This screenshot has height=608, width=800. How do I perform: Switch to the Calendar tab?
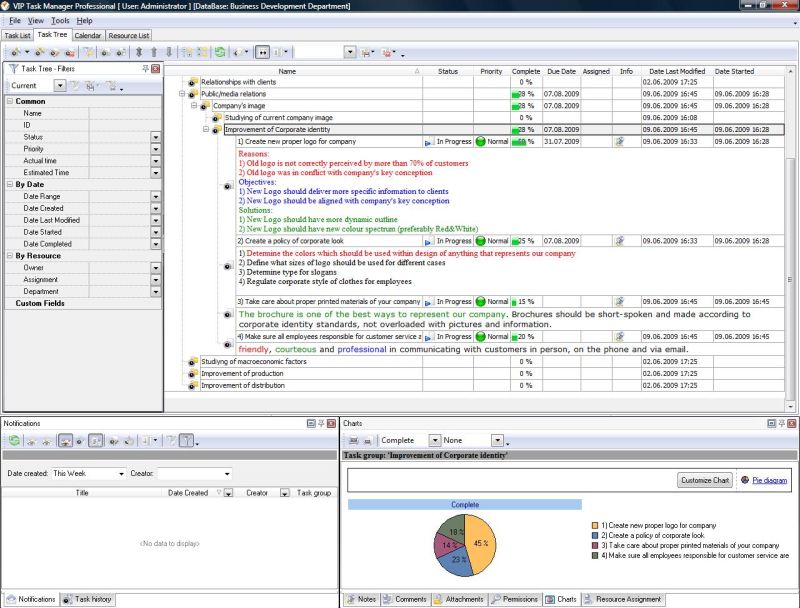[87, 35]
